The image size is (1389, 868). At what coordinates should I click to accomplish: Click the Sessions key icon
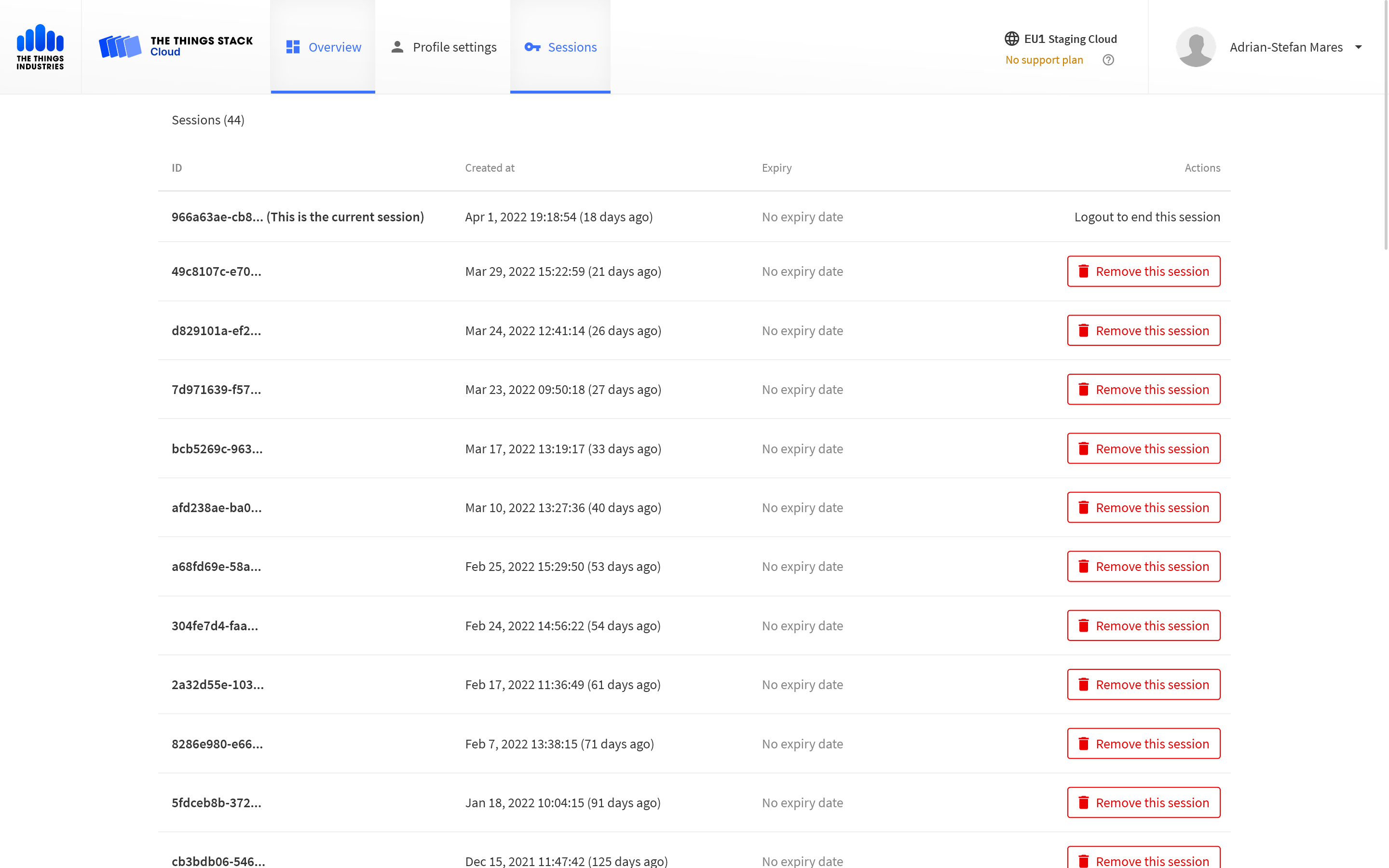tap(532, 47)
